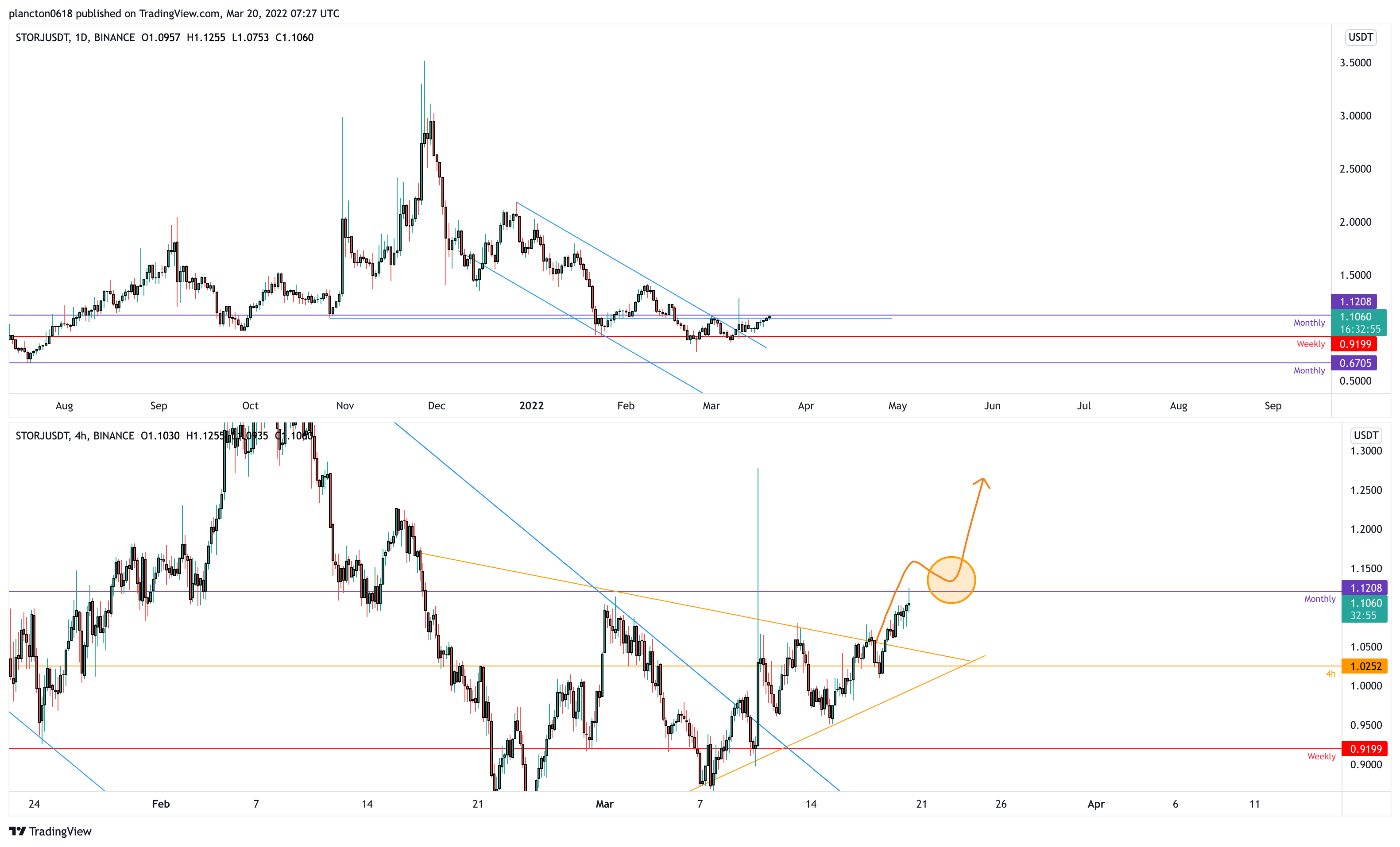
Task: Click the TradingView logo at the bottom
Action: pyautogui.click(x=50, y=831)
